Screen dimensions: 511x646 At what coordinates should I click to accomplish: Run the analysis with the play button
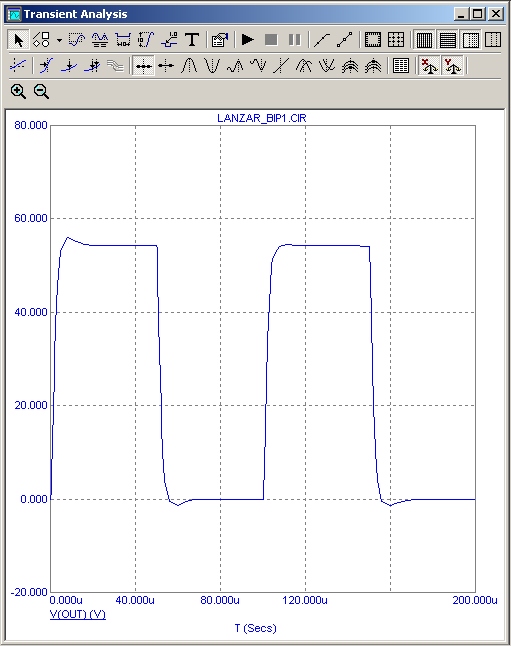point(248,40)
